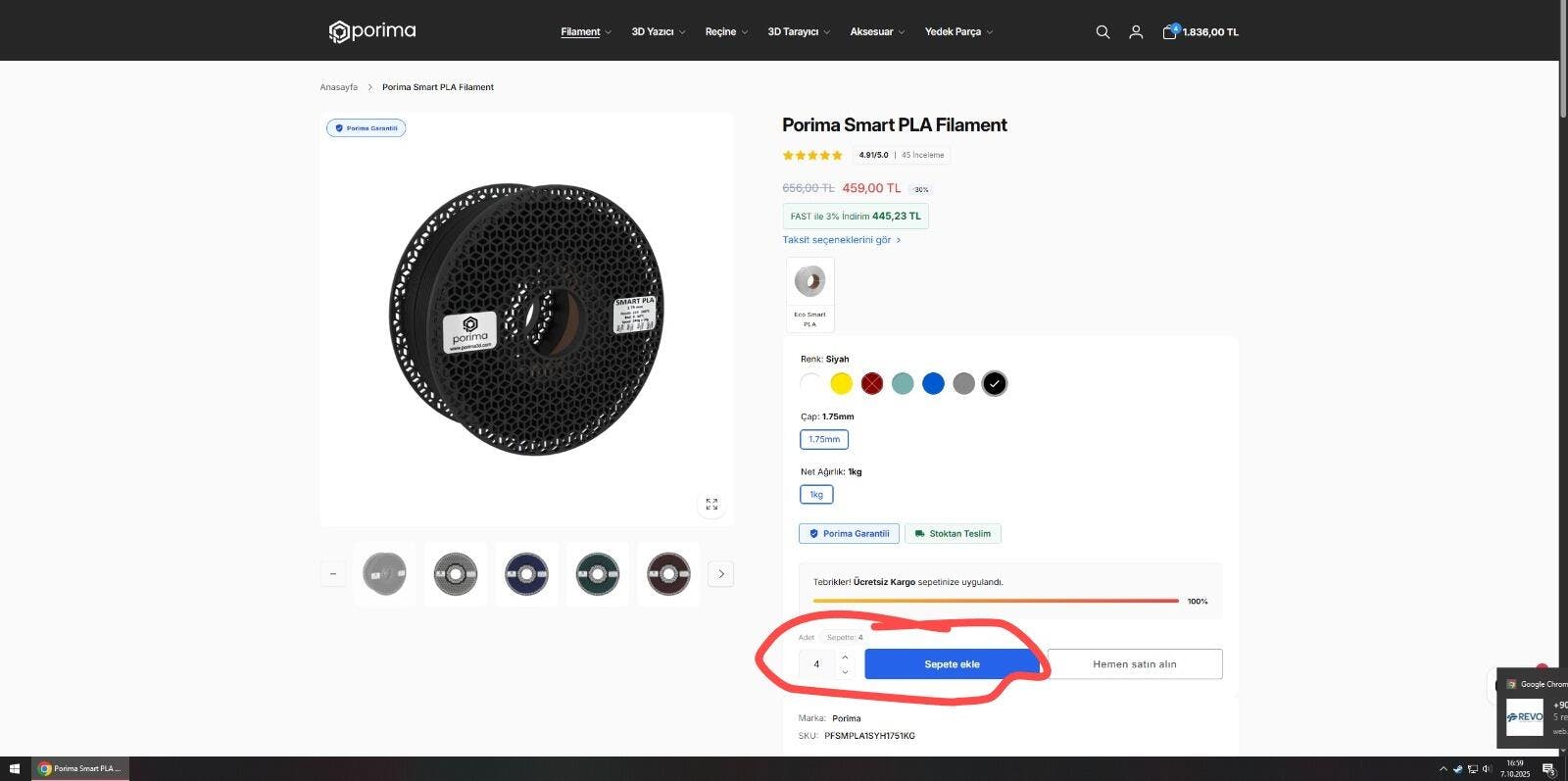Click the Porima logo
Viewport: 1568px width, 781px height.
click(x=372, y=31)
